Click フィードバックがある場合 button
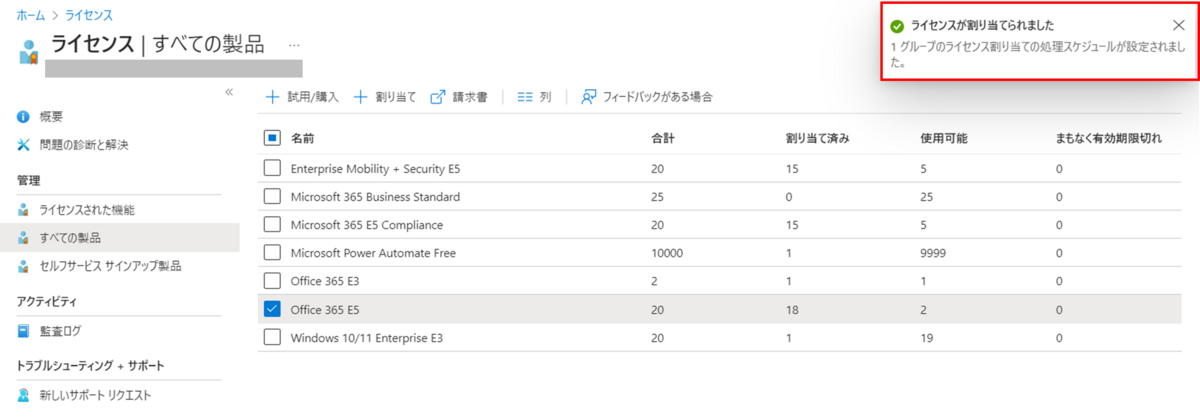The height and width of the screenshot is (419, 1200). point(647,97)
